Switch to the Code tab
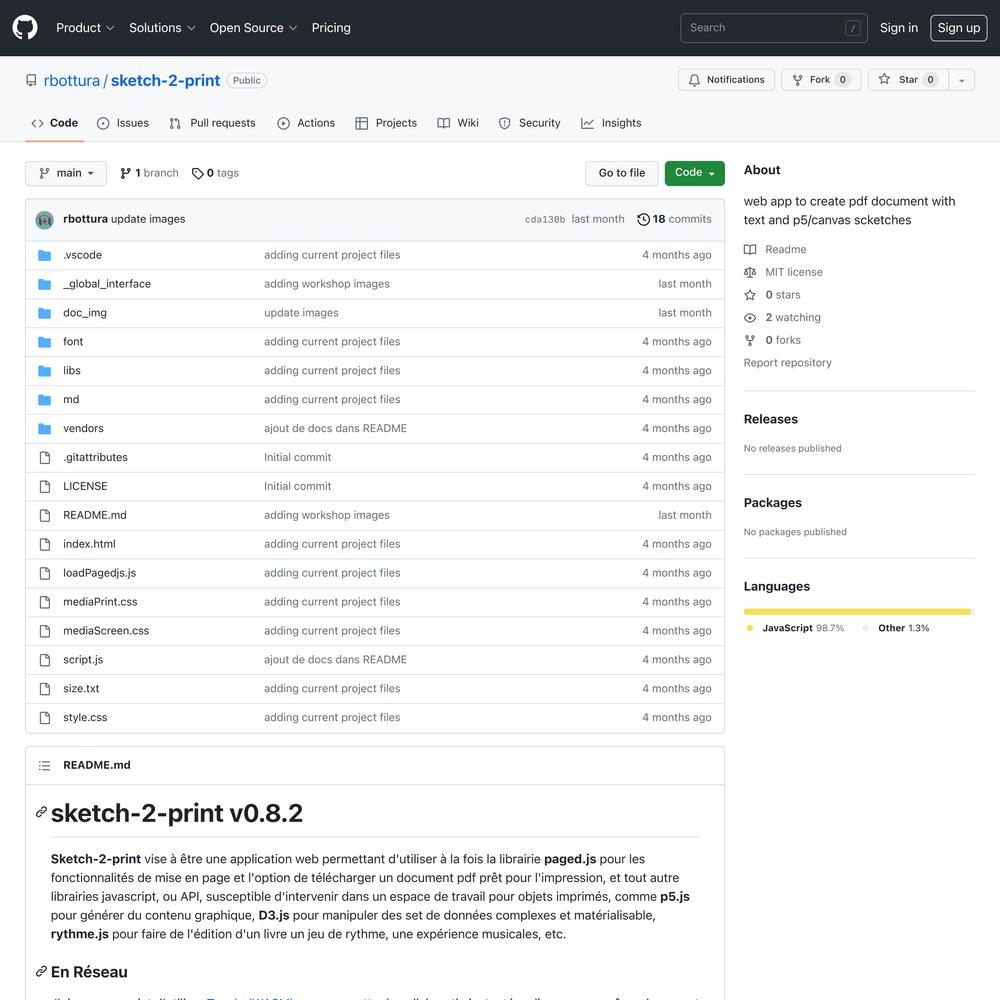The image size is (1000, 1000). pos(55,123)
